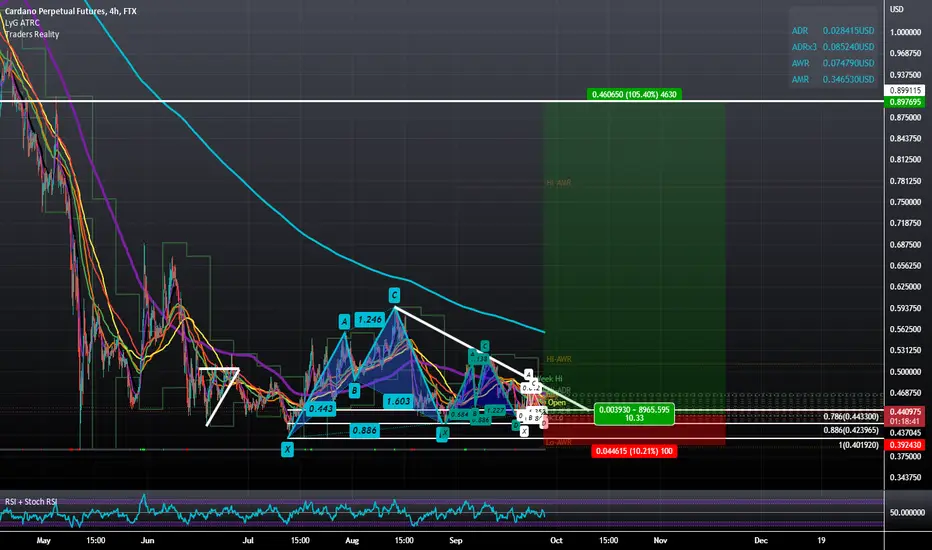This screenshot has width=932, height=550.
Task: Click the 1.603 harmonic ratio label
Action: (x=398, y=401)
